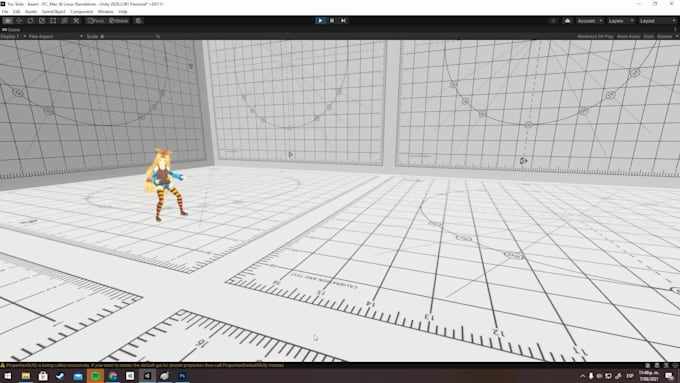Screen dimensions: 680x383
Task: Select the Rotate tool
Action: (30, 21)
